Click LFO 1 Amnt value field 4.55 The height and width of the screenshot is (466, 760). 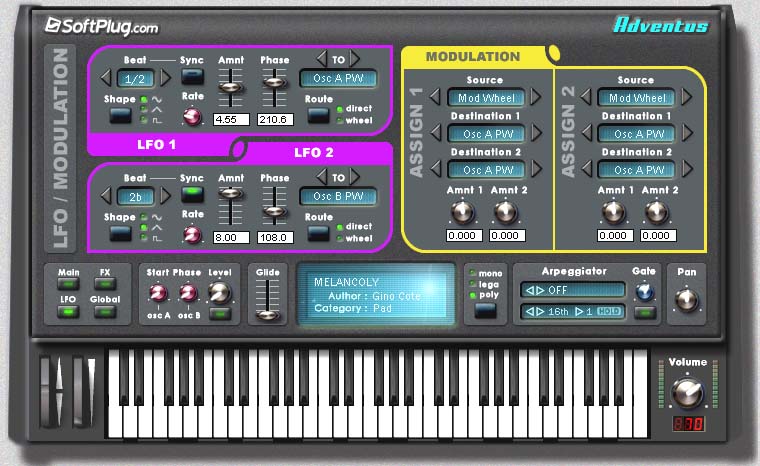pyautogui.click(x=231, y=119)
